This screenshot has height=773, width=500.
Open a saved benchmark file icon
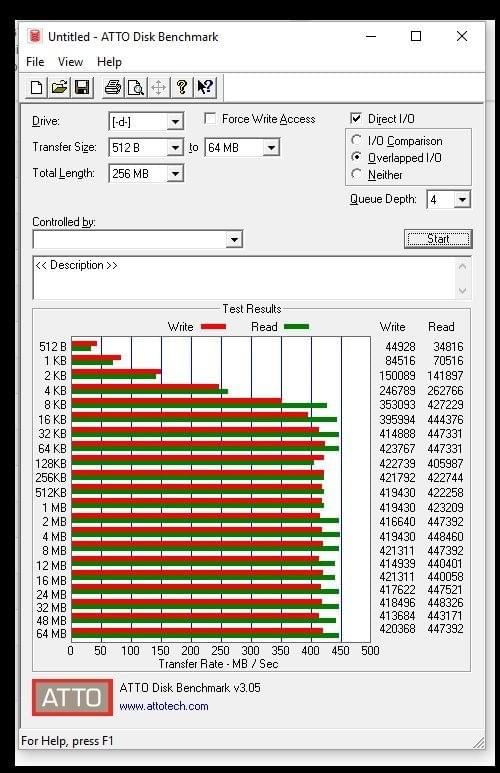tap(59, 88)
